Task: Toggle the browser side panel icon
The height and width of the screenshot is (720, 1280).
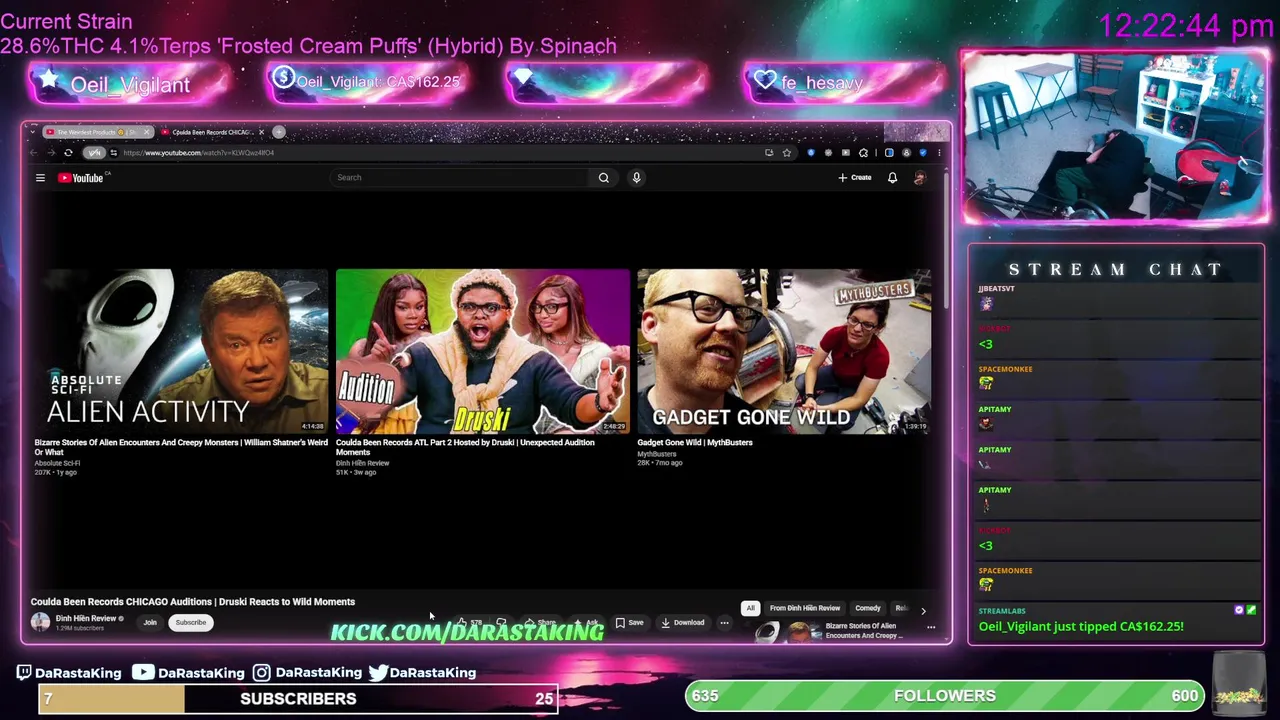Action: click(x=889, y=153)
